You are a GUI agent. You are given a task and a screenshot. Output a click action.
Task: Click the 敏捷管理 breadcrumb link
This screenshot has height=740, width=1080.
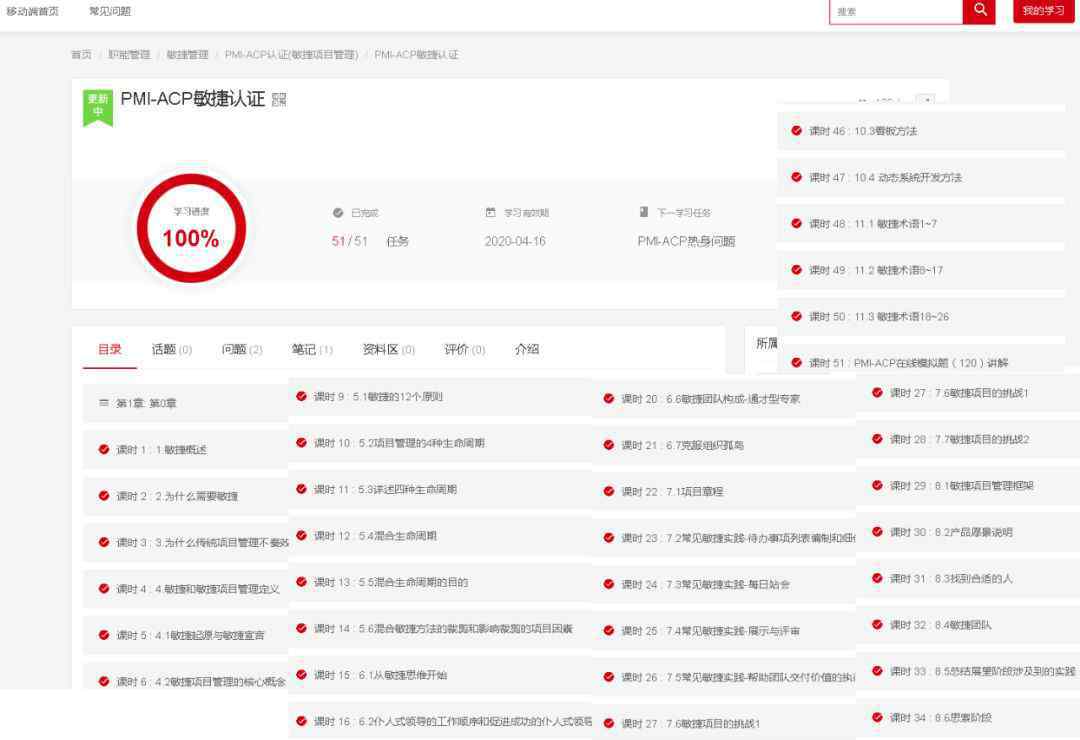[x=187, y=54]
